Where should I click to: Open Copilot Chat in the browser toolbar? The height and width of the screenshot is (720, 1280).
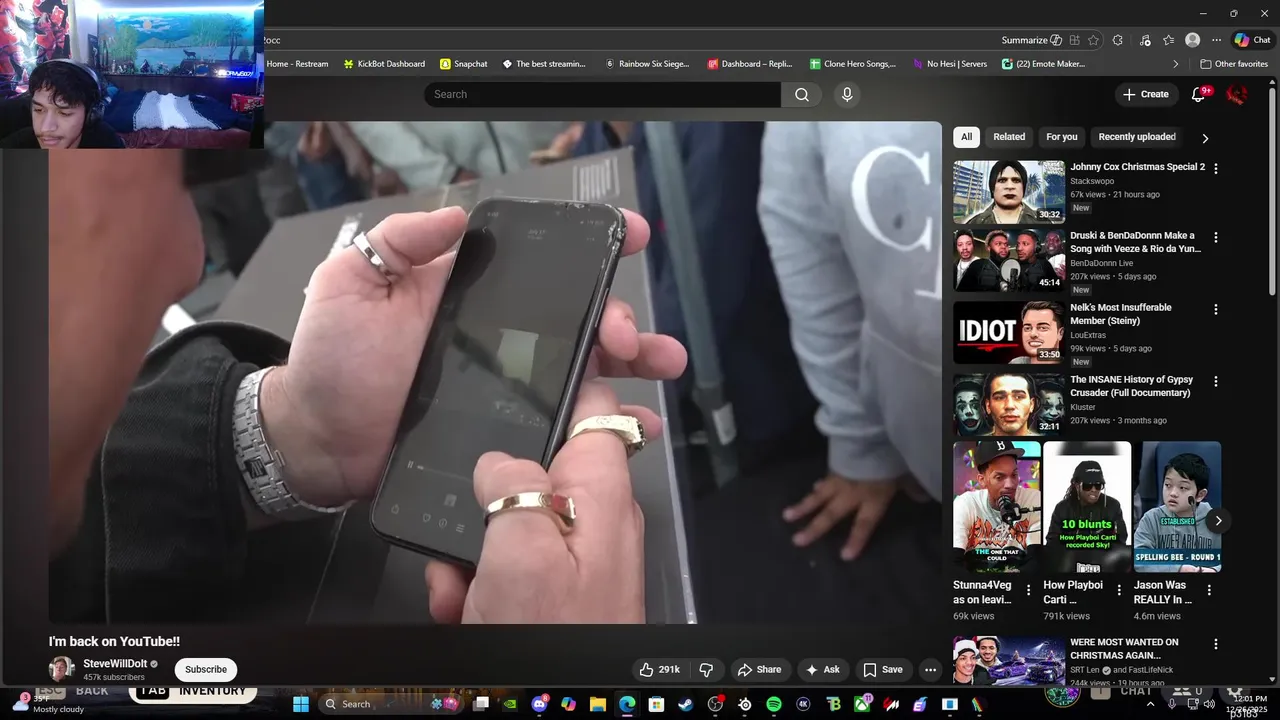coord(1252,40)
